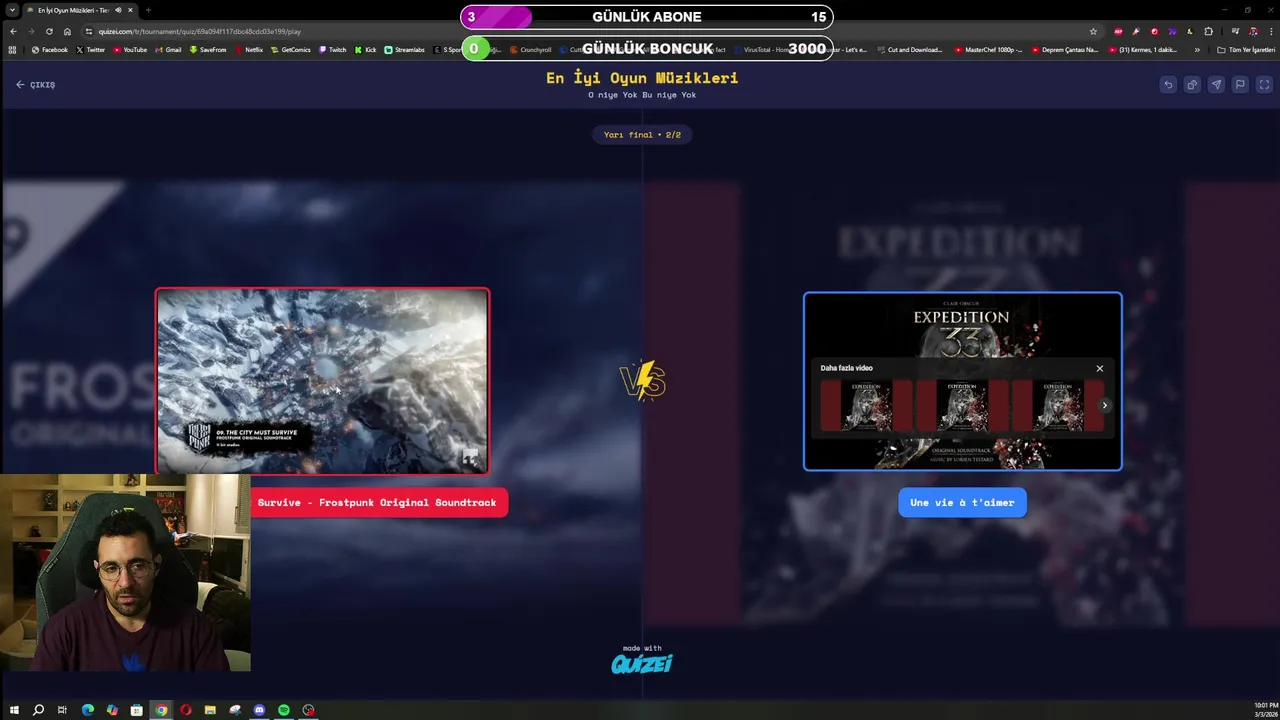The image size is (1280, 720).
Task: Open the Gmail bookmark
Action: (168, 49)
